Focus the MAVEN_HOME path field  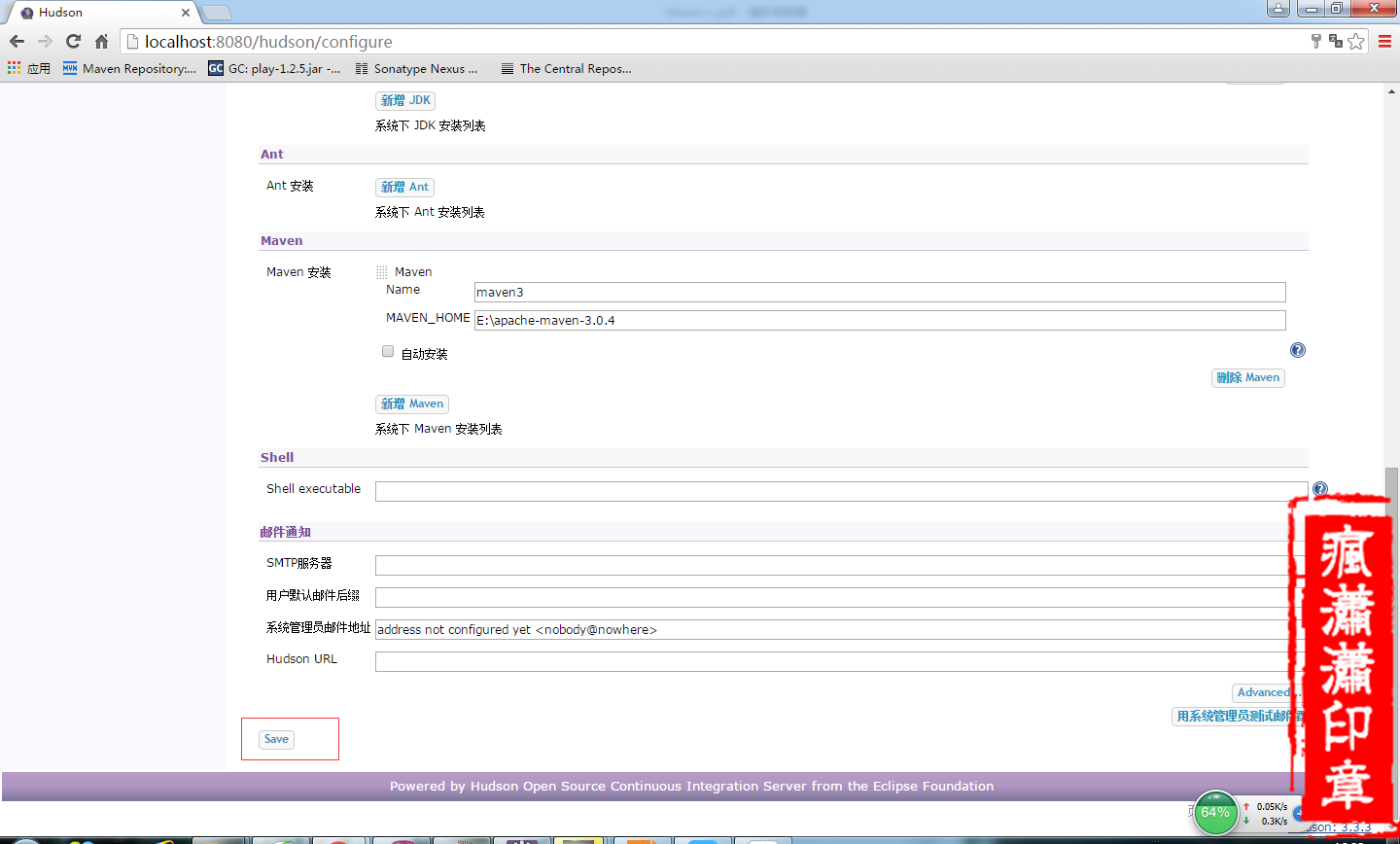[x=880, y=321]
